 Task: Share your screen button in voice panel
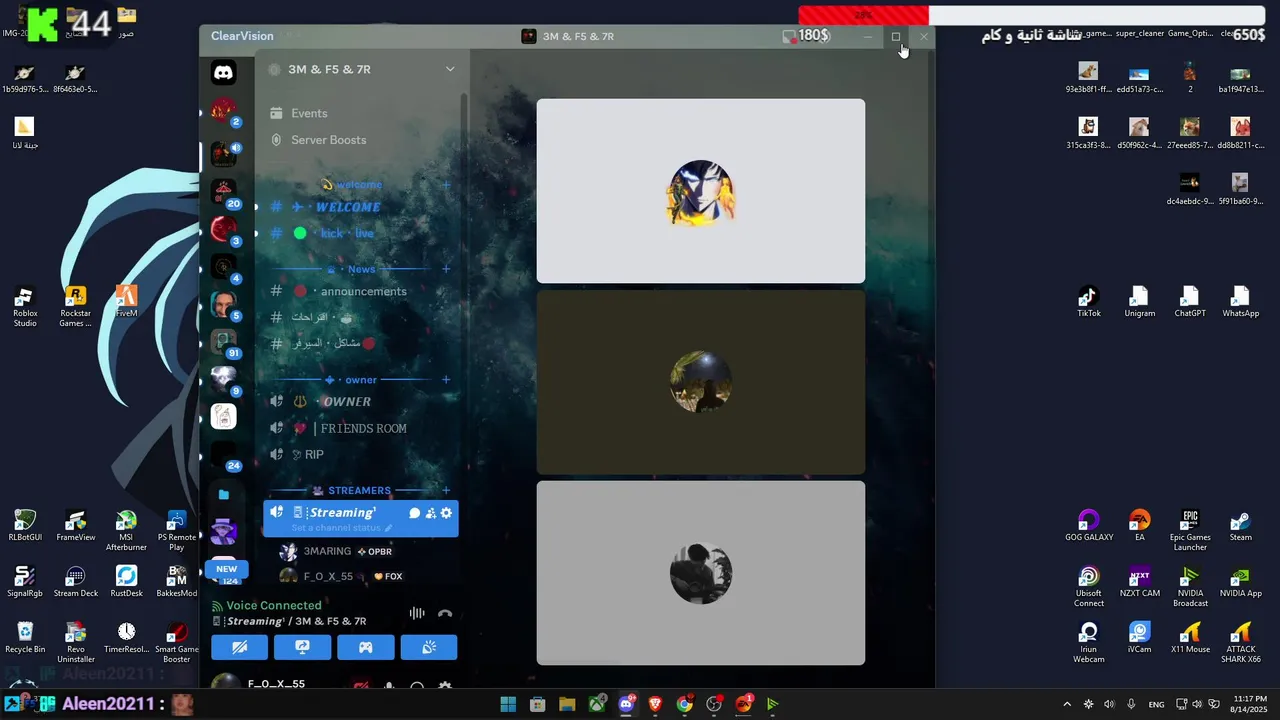(x=302, y=647)
